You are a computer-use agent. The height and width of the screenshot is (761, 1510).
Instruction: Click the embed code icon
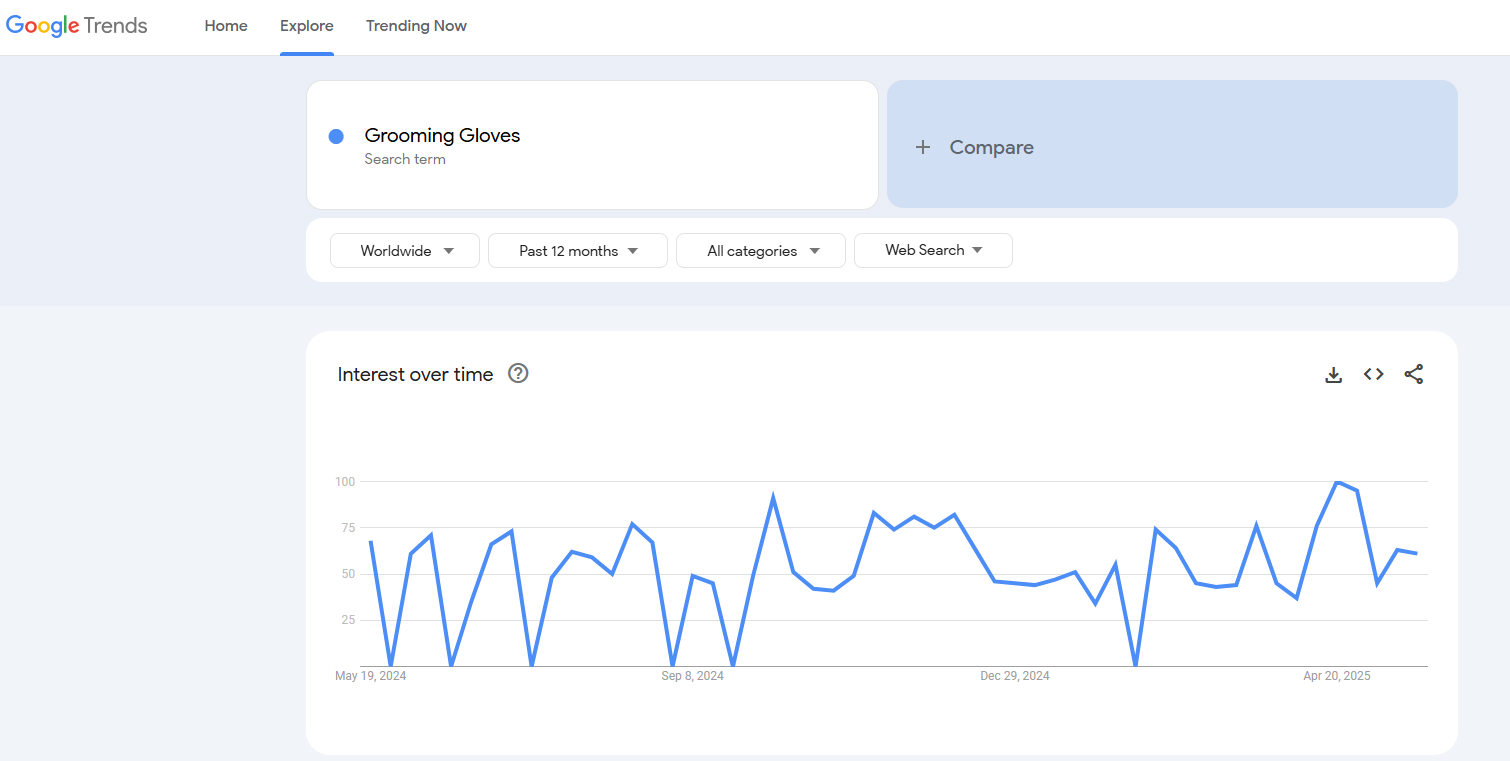coord(1374,374)
